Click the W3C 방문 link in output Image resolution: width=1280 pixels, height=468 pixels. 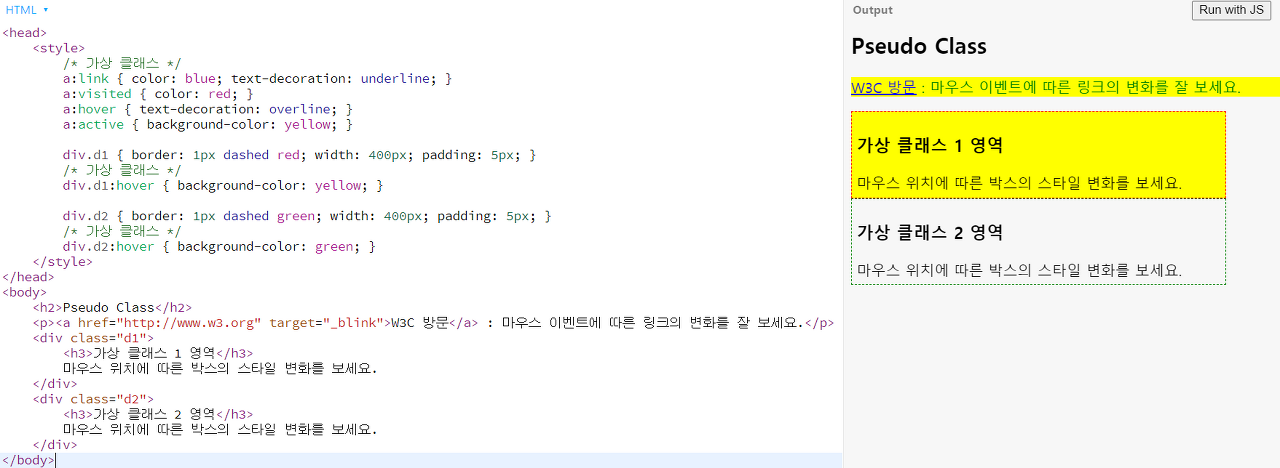[883, 87]
